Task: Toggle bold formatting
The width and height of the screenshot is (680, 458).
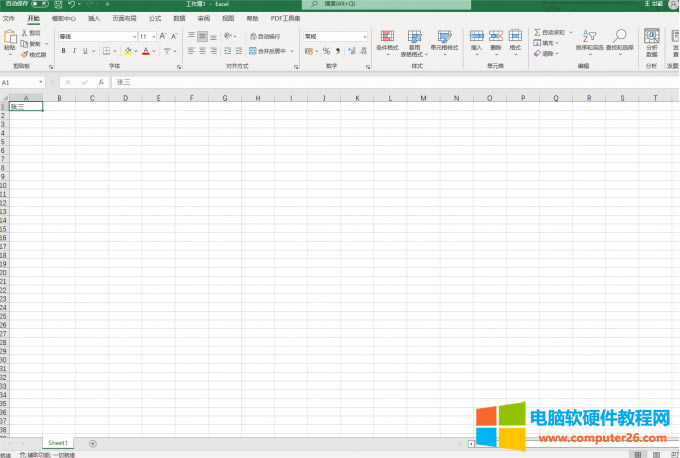Action: pos(62,51)
